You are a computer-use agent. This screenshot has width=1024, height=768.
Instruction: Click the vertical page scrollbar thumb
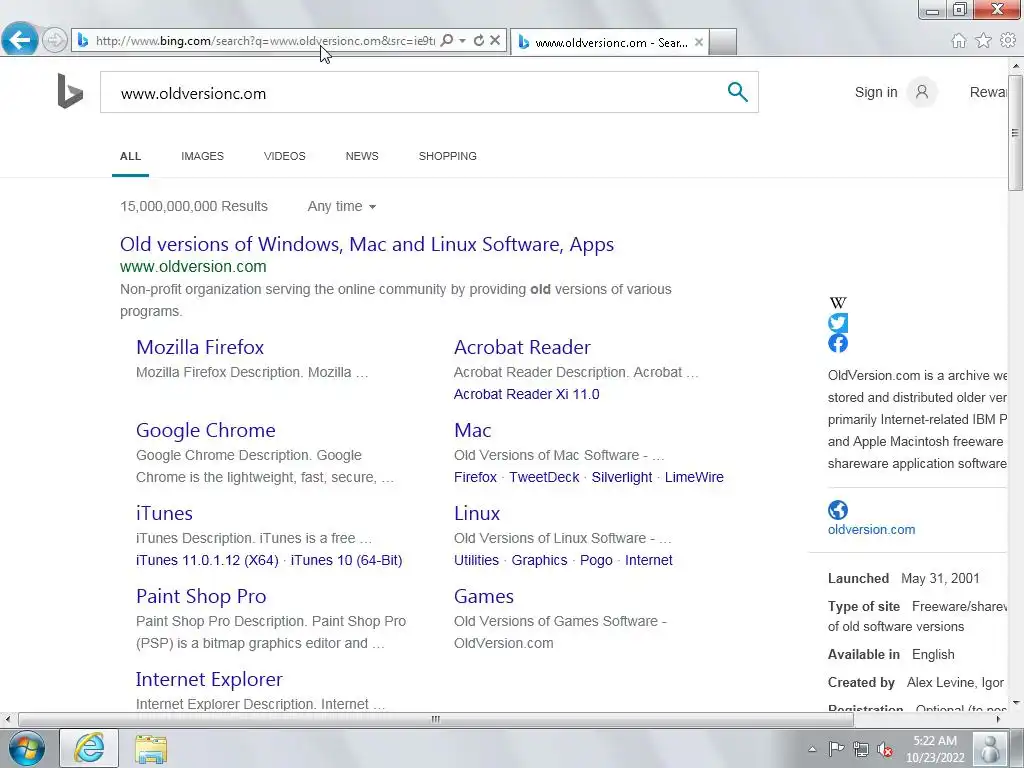(1015, 132)
